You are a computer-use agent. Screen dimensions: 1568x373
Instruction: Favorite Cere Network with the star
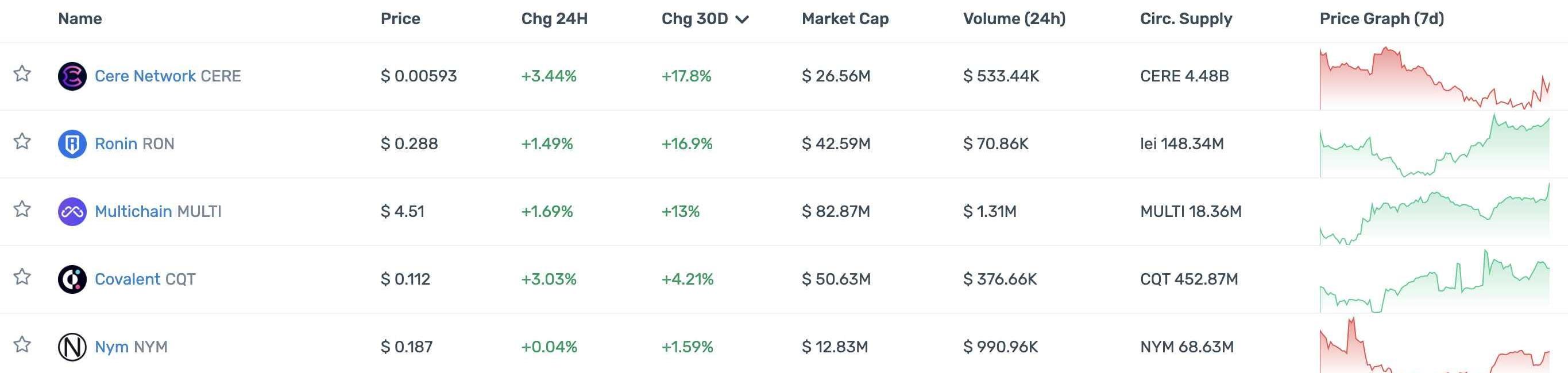coord(22,74)
